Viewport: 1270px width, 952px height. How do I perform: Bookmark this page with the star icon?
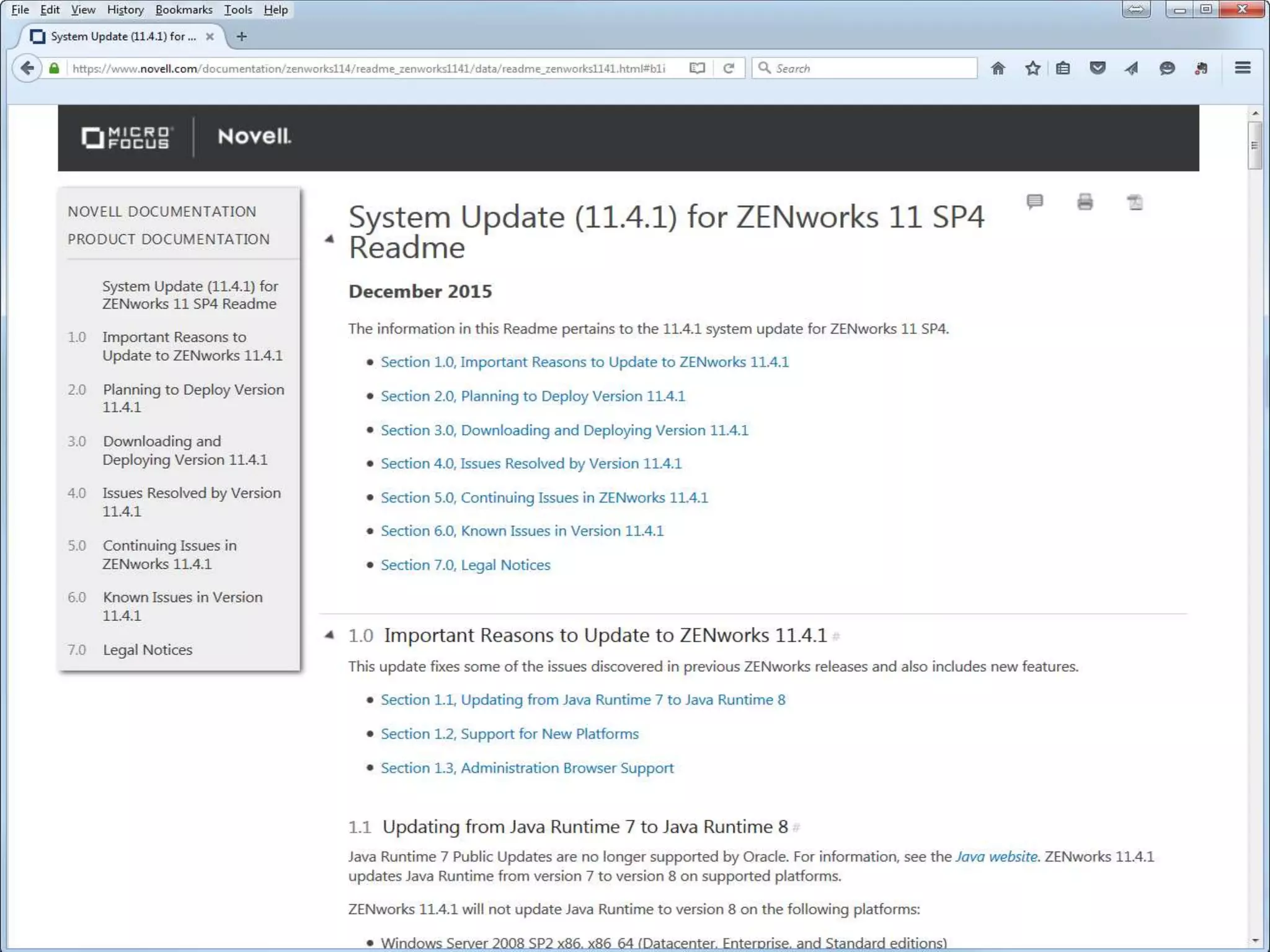click(1032, 68)
